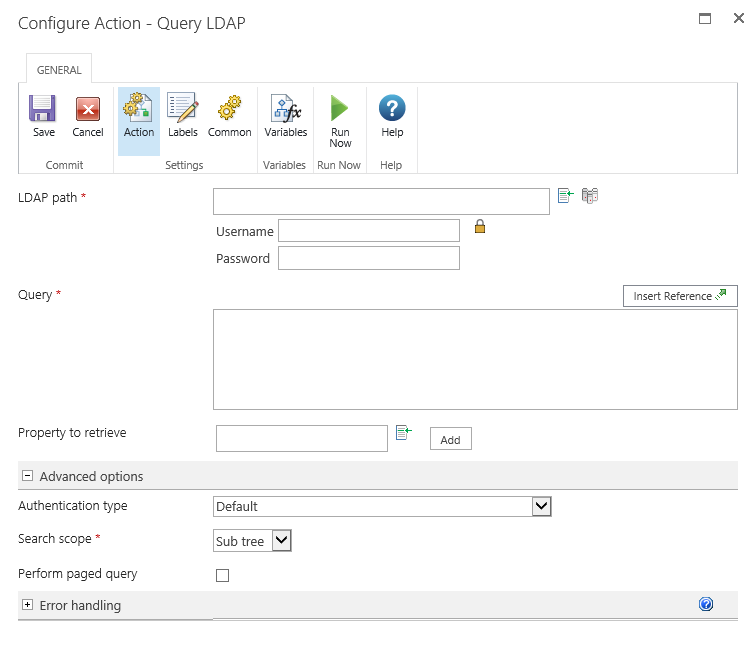This screenshot has width=753, height=647.
Task: Click the Insert Reference button
Action: point(680,296)
